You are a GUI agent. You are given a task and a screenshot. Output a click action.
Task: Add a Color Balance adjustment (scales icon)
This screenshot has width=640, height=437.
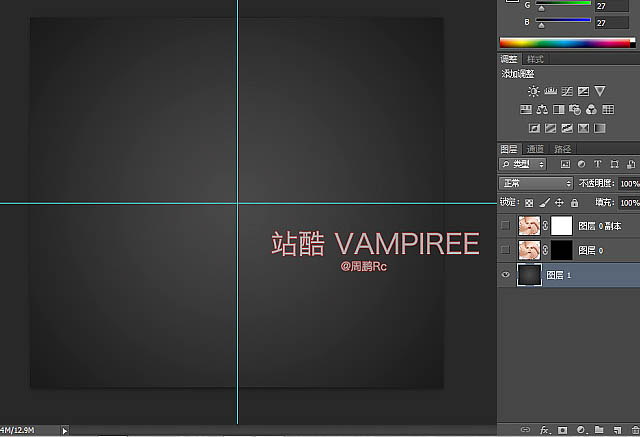point(542,109)
